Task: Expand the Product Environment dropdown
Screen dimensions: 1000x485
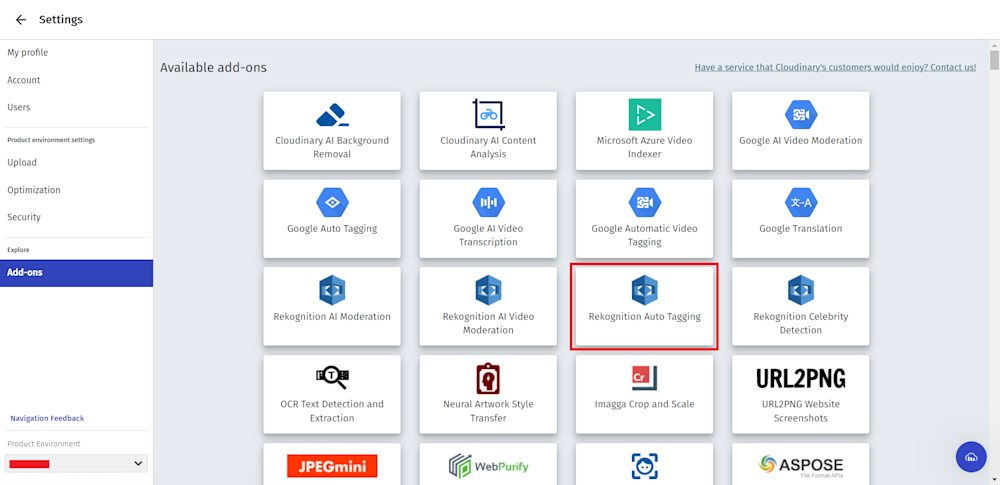Action: coord(76,463)
